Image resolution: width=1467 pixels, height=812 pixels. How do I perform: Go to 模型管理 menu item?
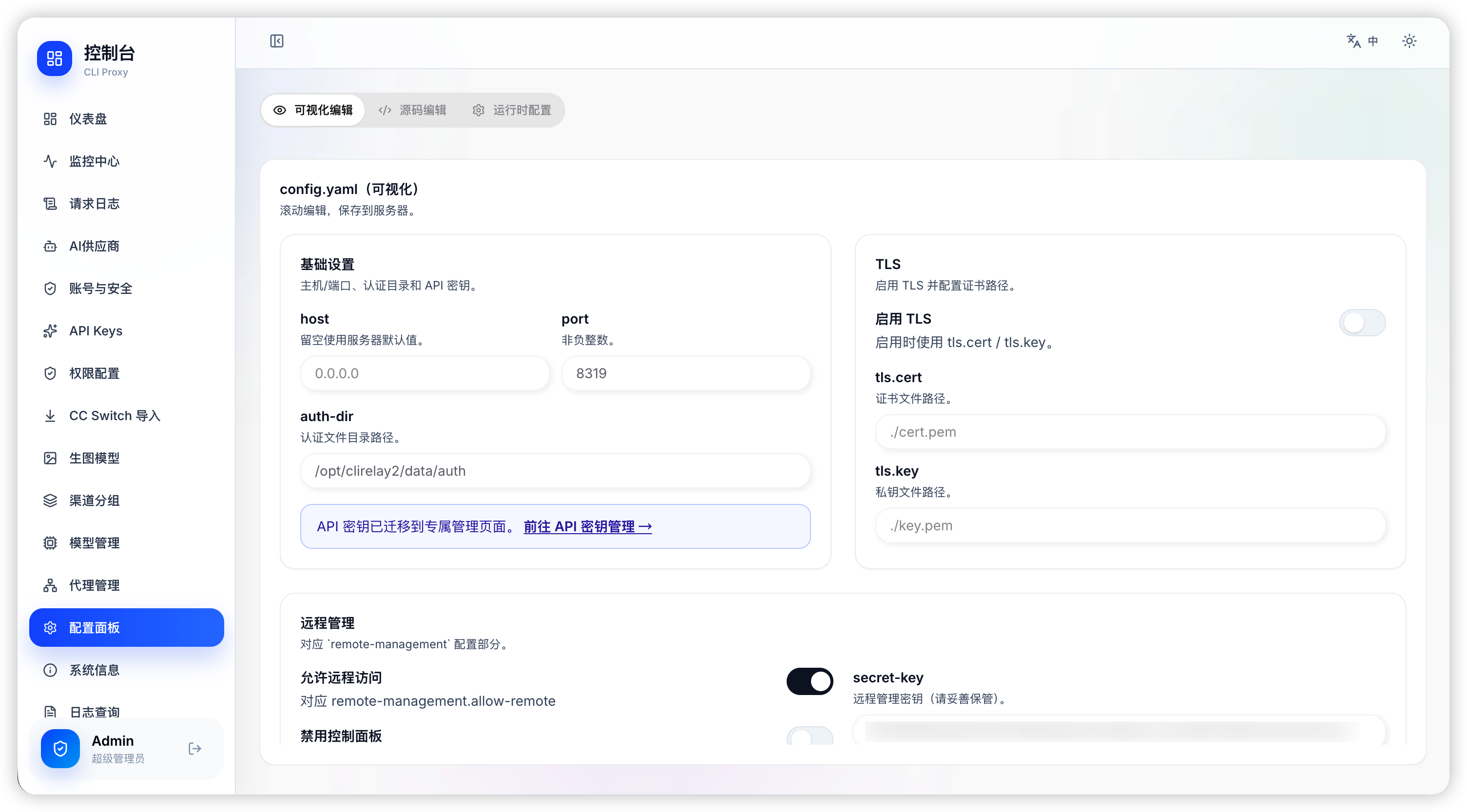tap(126, 542)
